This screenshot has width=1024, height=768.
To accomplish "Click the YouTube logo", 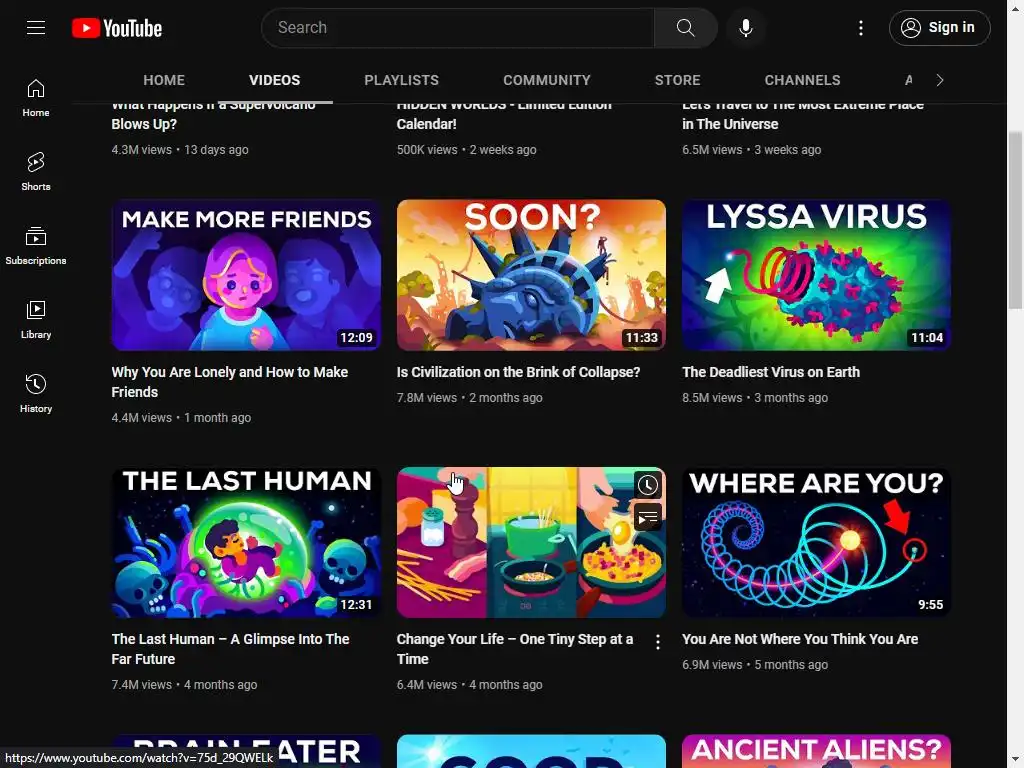I will [x=117, y=28].
